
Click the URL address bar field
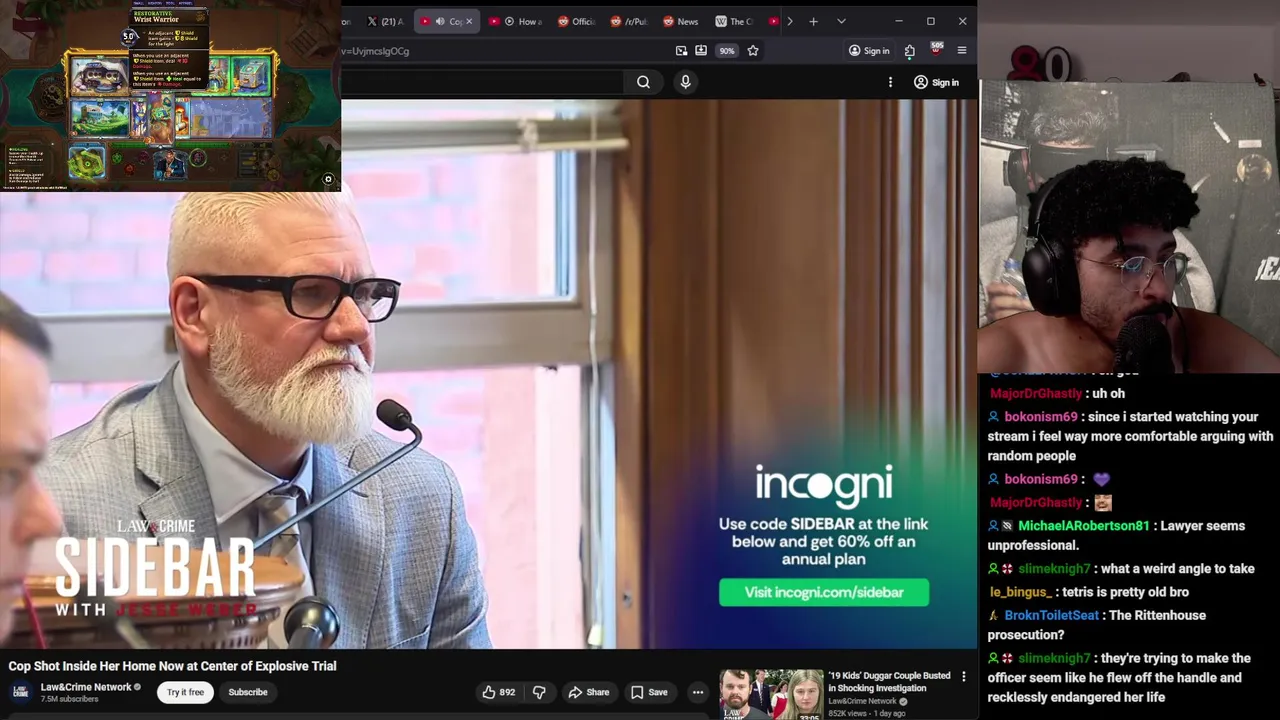[x=505, y=51]
